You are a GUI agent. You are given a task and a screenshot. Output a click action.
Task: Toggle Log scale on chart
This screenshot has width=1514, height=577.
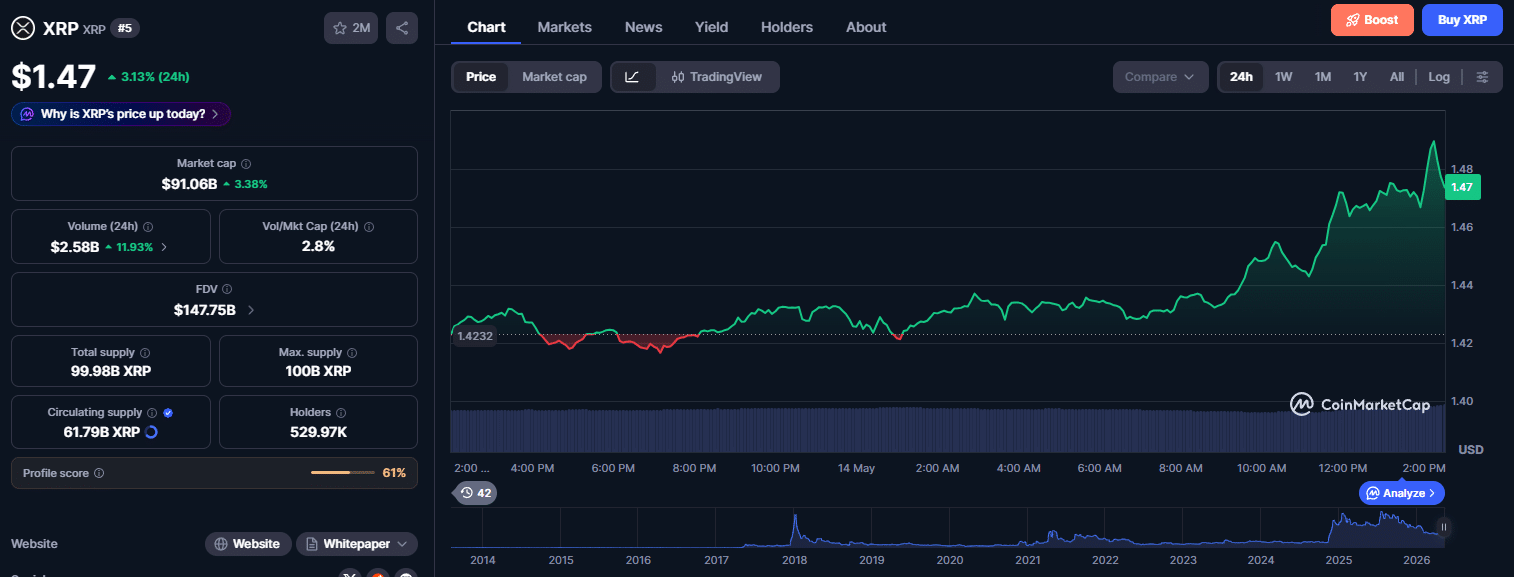coord(1439,77)
